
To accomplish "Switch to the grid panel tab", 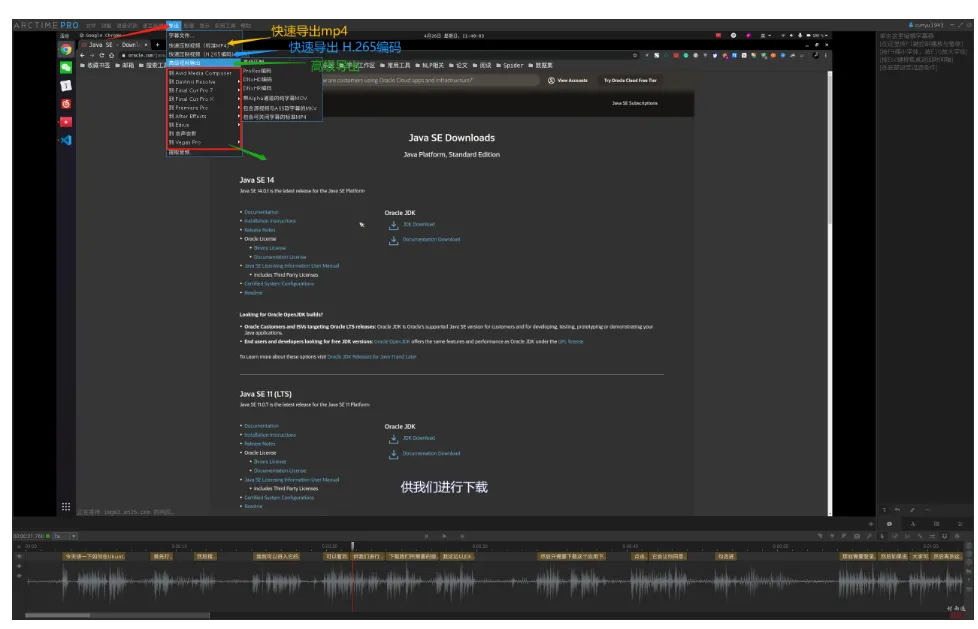I will [937, 524].
